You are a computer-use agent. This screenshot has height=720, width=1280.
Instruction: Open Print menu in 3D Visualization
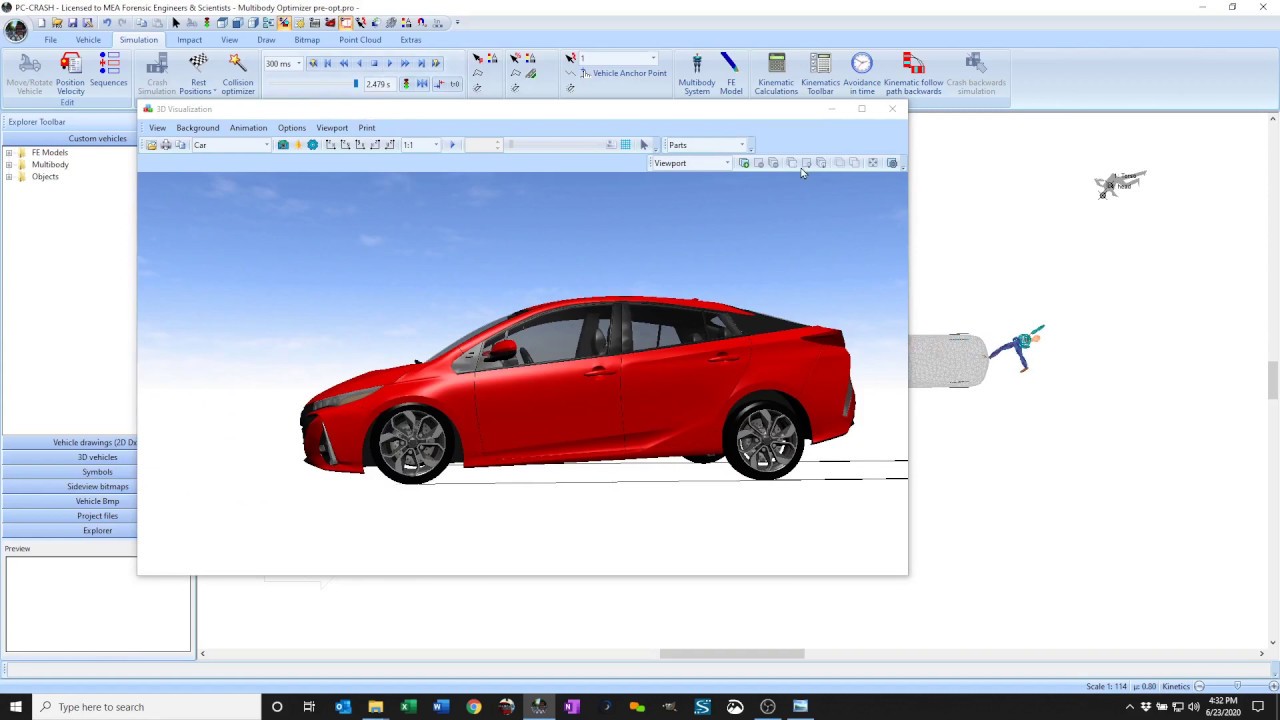tap(367, 128)
